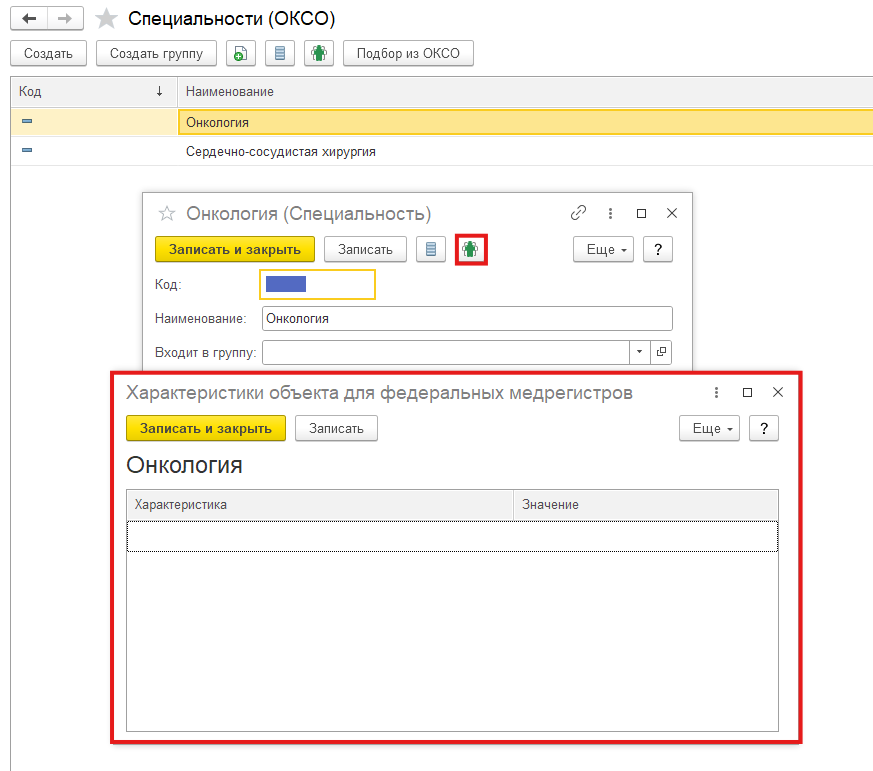Click copy-item icon with green plus
Image resolution: width=873 pixels, height=771 pixels.
[241, 53]
